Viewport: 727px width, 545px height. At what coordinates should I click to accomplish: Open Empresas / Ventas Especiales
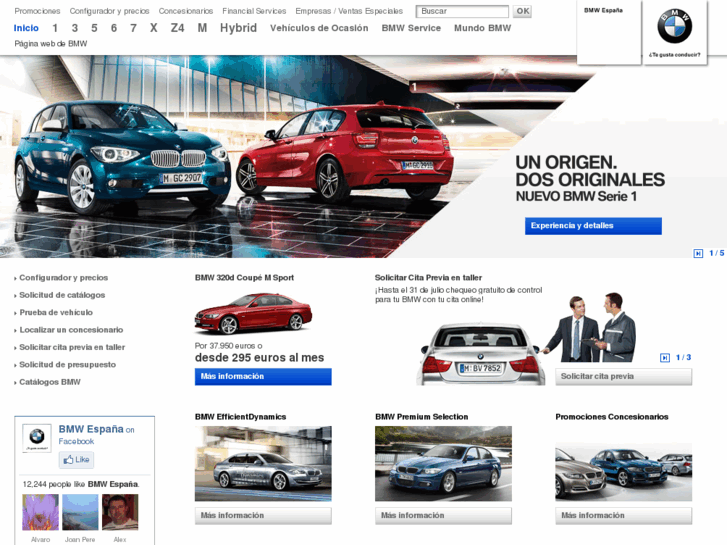click(x=349, y=11)
